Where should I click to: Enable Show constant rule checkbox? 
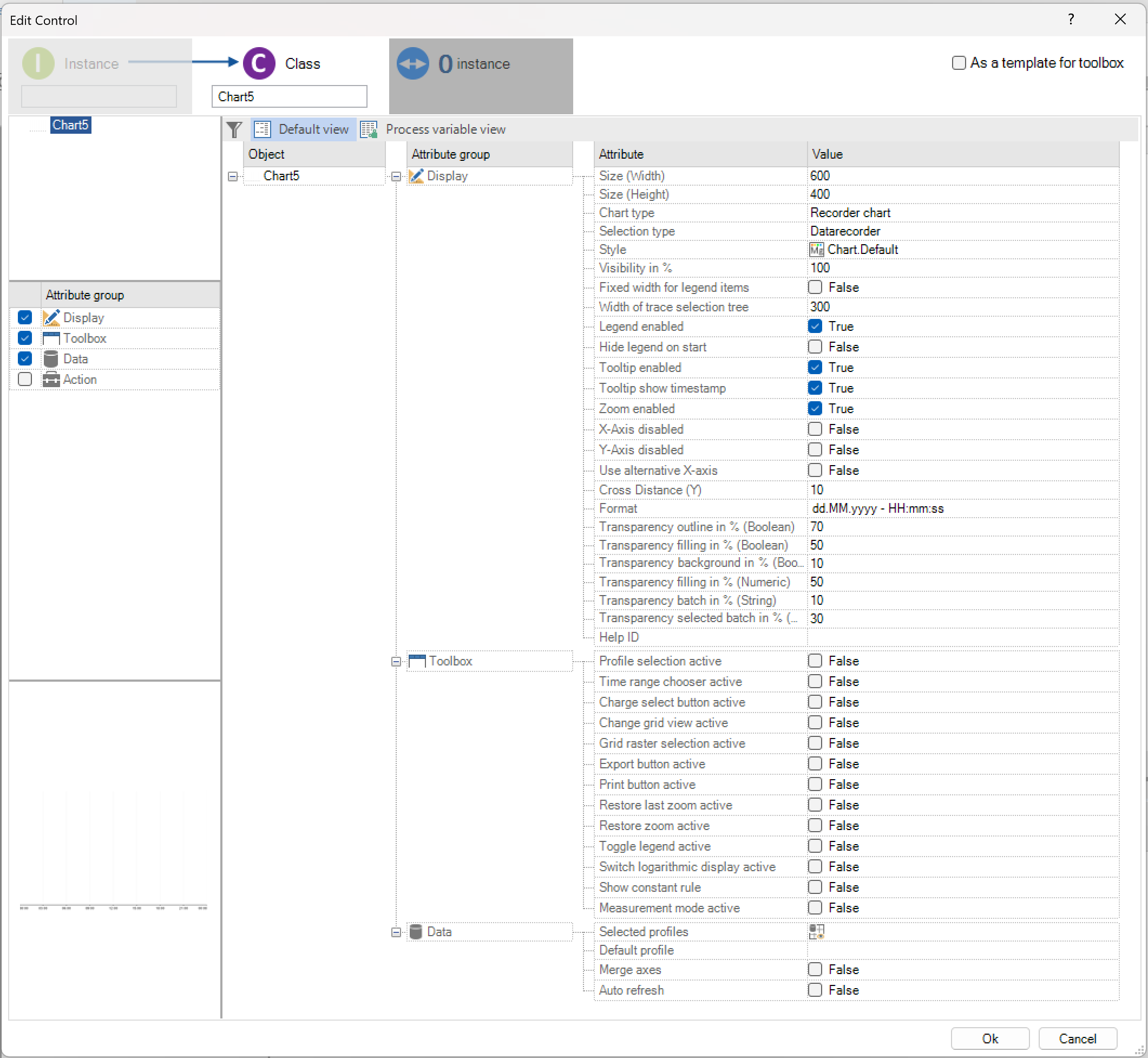(x=815, y=887)
